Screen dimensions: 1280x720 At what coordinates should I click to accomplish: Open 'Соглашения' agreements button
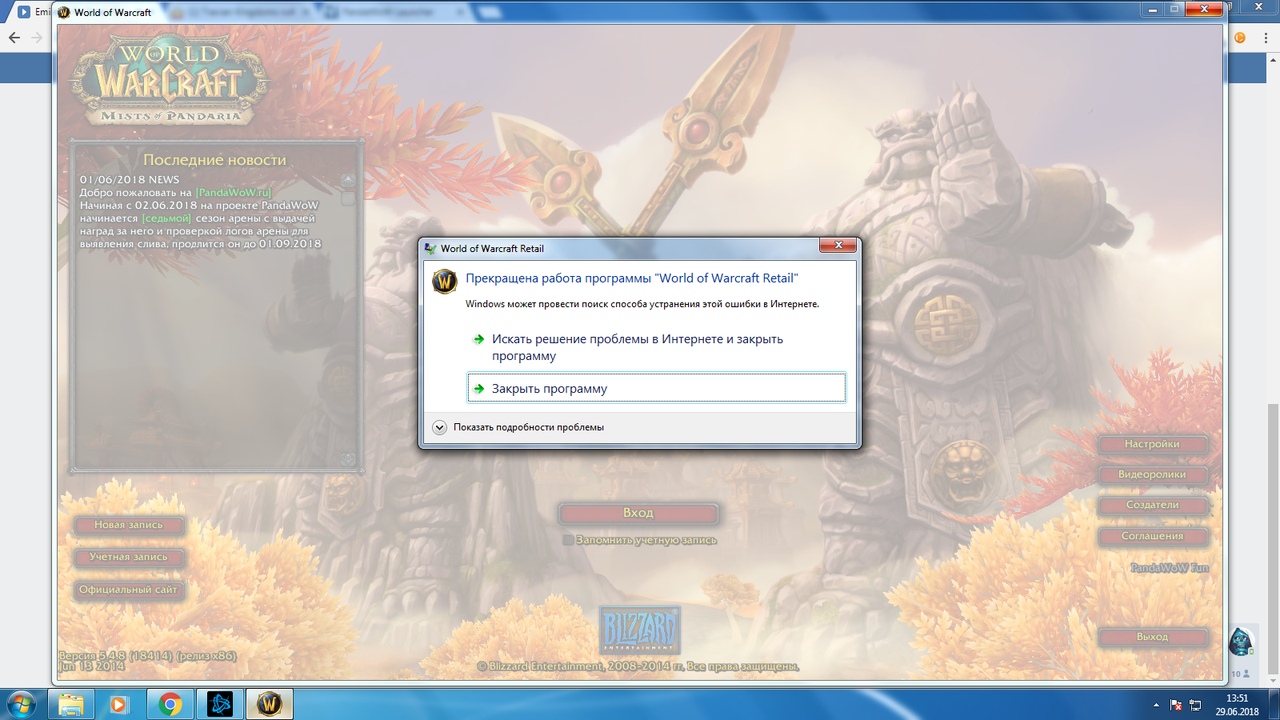point(1152,536)
